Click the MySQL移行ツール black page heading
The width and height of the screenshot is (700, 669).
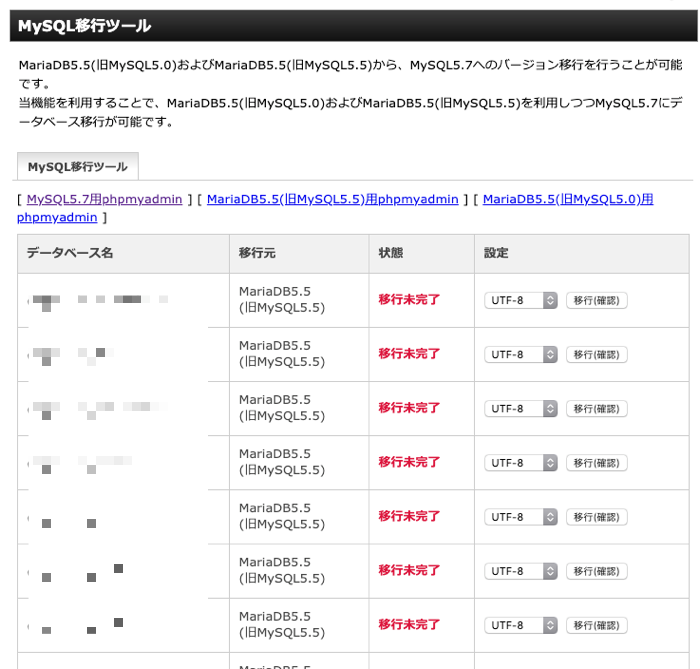coord(354,26)
